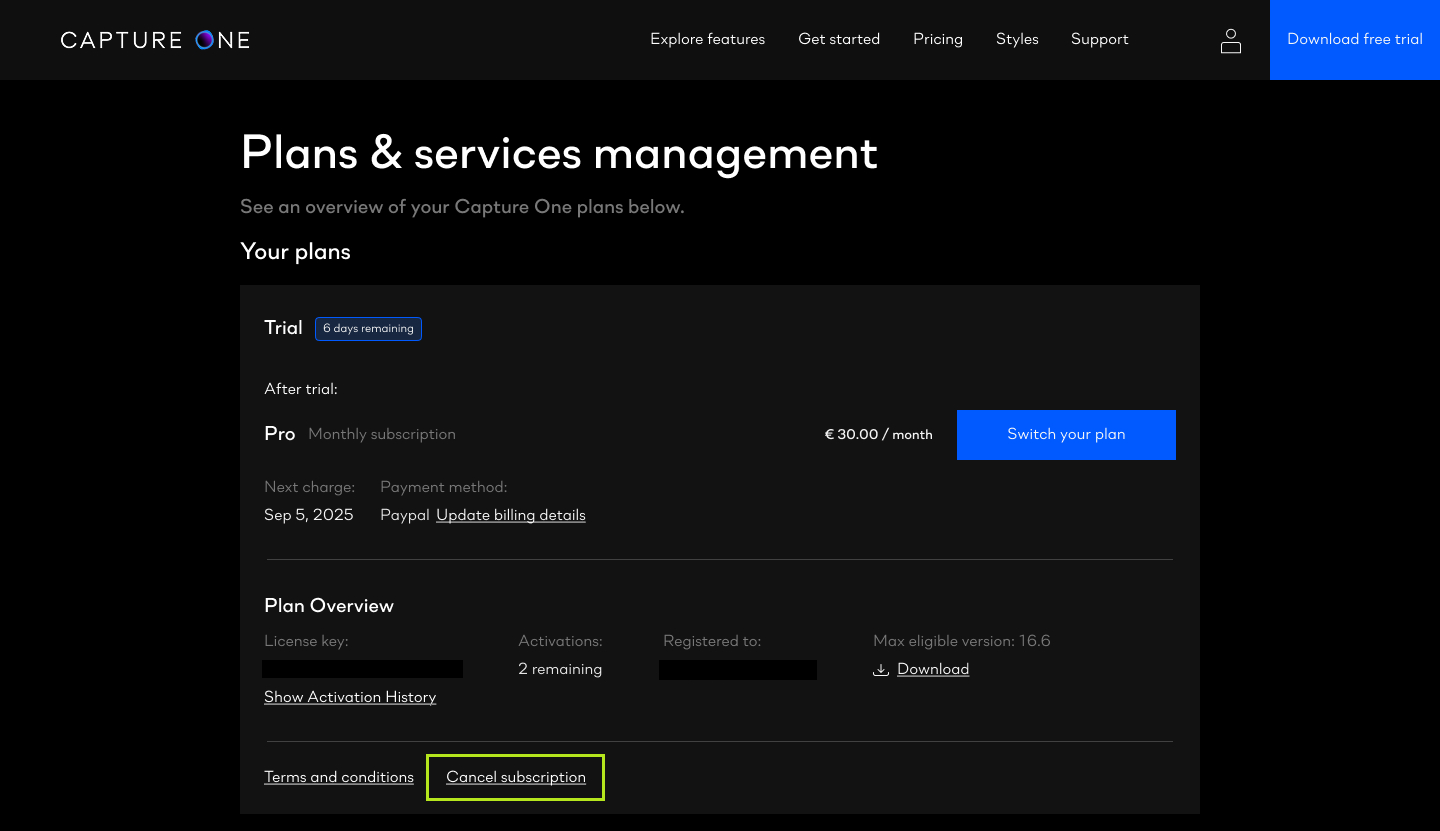Open the Explore features menu
Screen dimensions: 1440x831
tap(707, 39)
